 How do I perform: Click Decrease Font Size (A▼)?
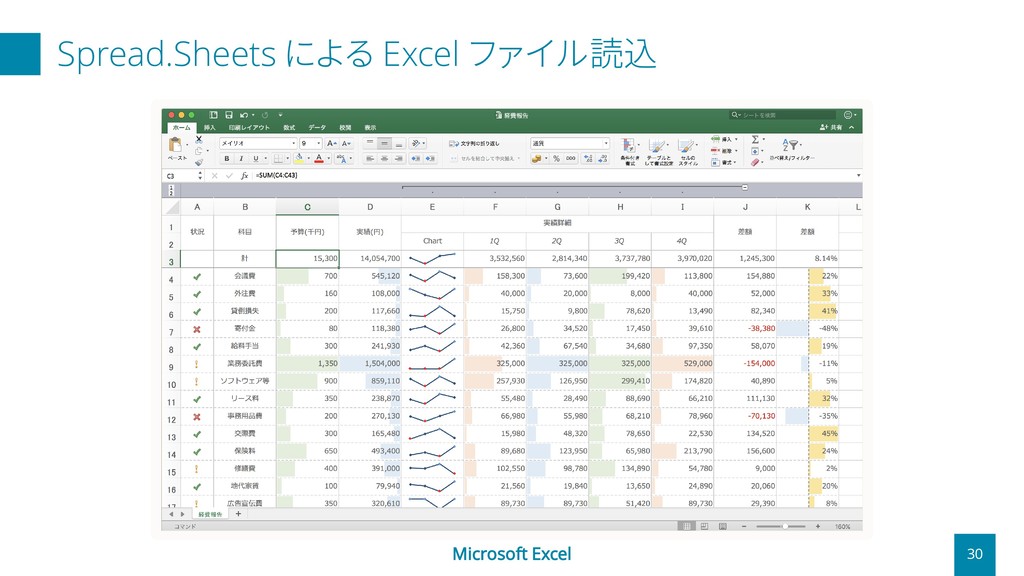pos(347,143)
